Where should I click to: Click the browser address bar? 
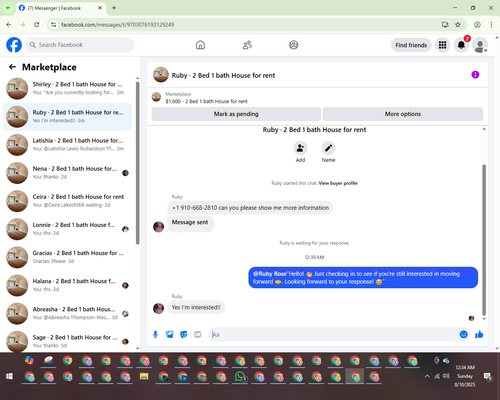tap(247, 25)
